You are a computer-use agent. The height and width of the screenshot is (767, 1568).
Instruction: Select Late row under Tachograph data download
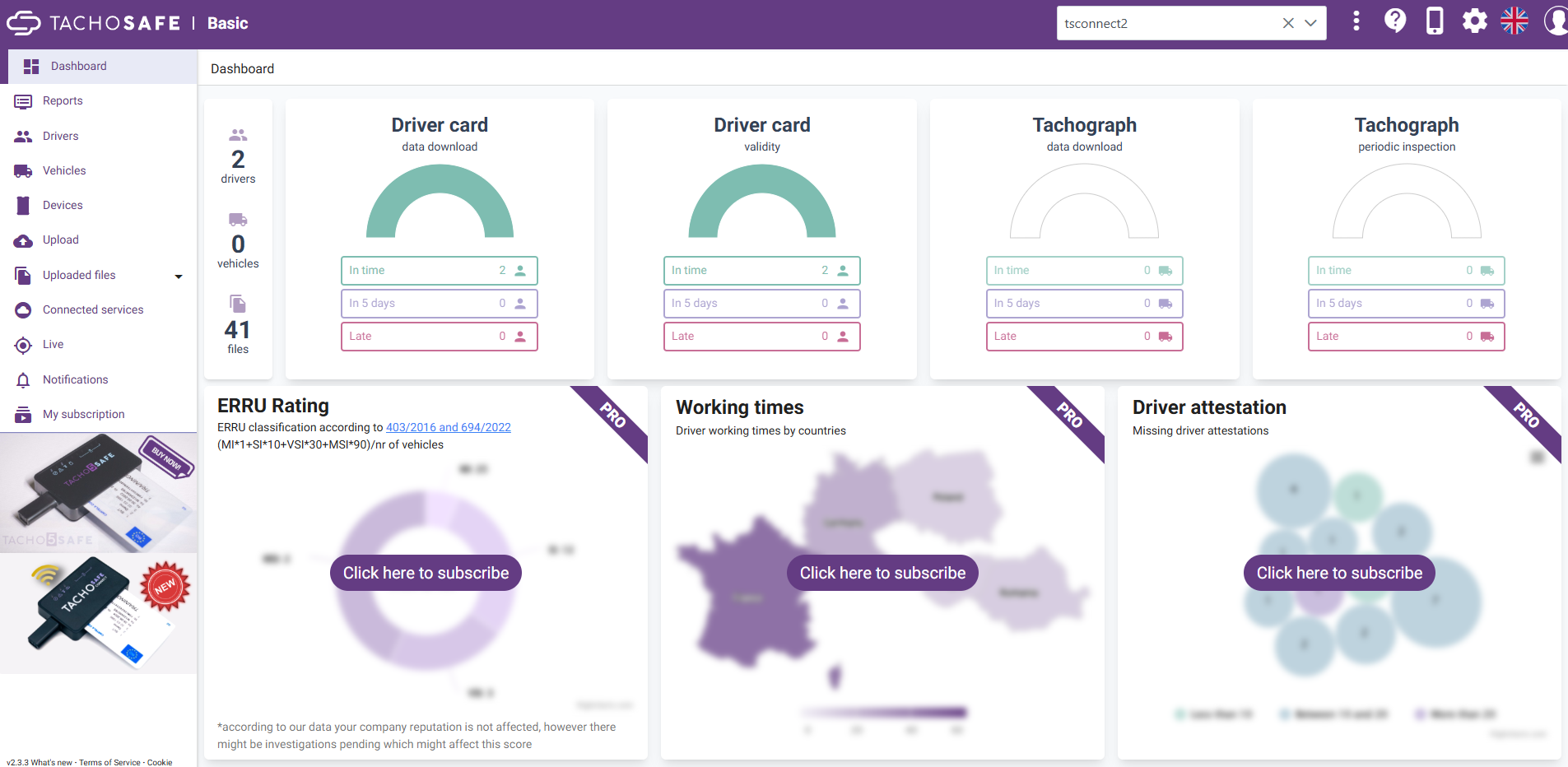pyautogui.click(x=1085, y=337)
